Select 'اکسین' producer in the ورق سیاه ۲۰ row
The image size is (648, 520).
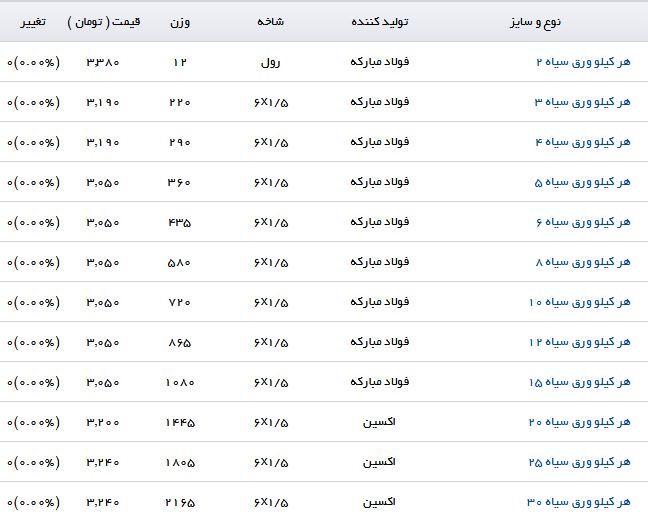[x=379, y=422]
